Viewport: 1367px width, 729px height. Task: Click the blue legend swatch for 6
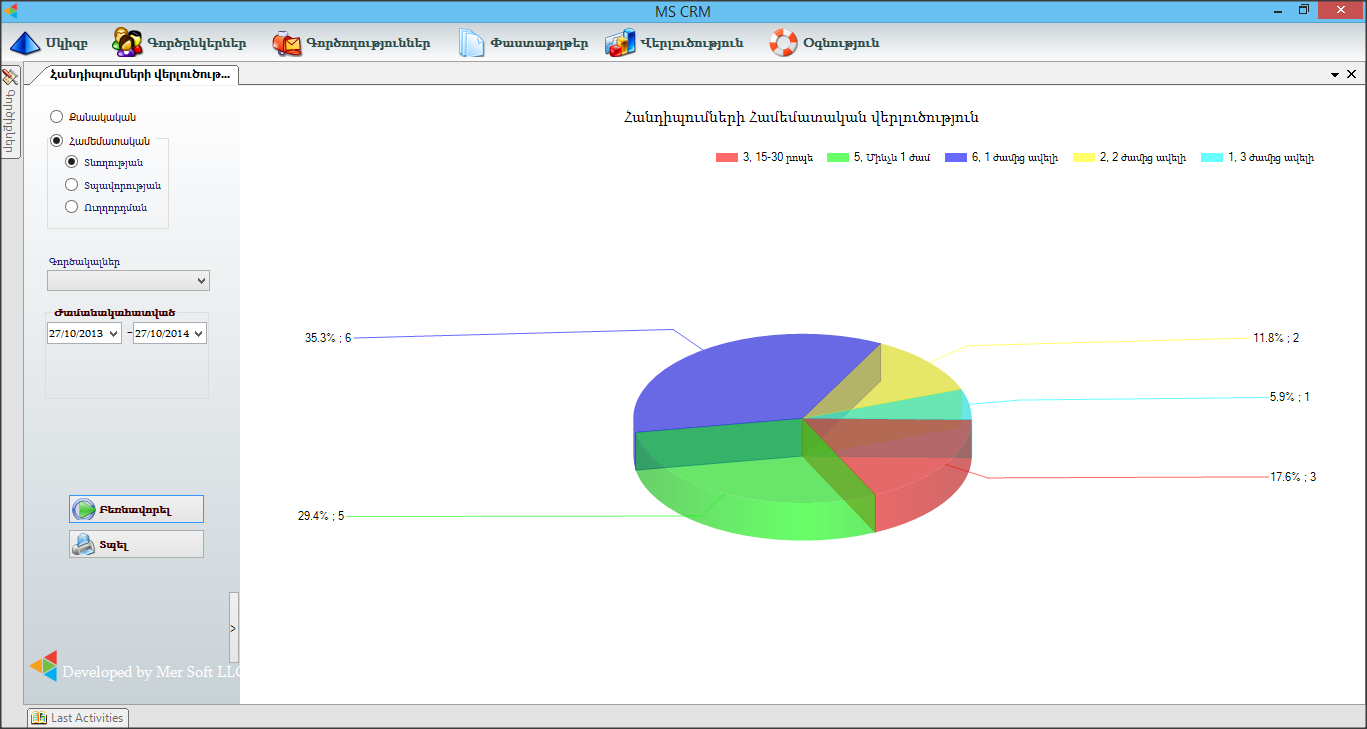[955, 158]
